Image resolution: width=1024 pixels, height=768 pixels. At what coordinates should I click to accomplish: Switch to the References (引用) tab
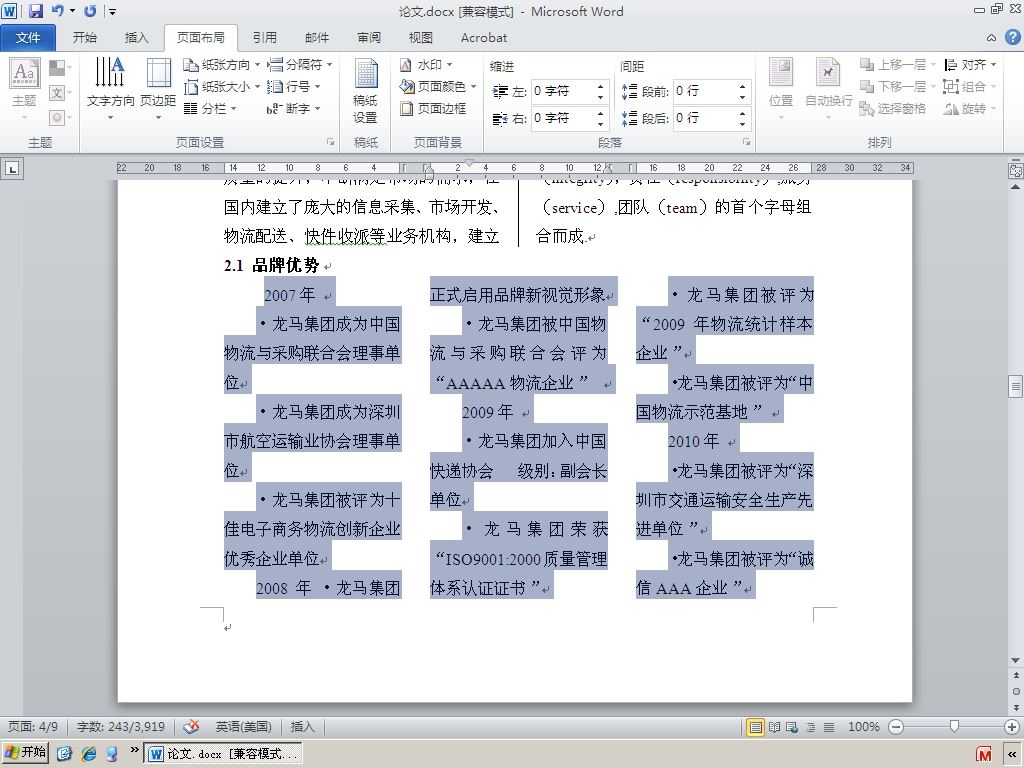point(264,38)
